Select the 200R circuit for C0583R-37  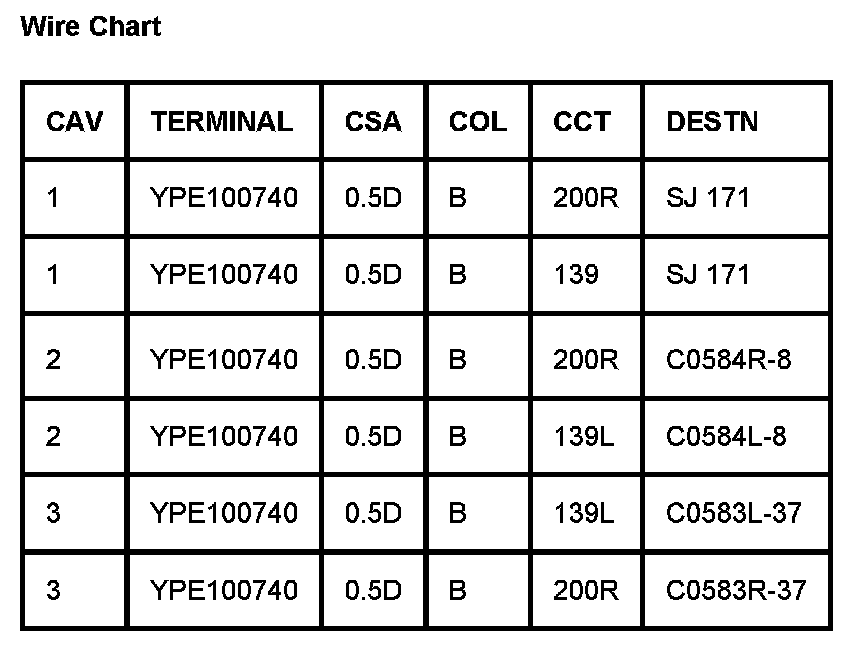(x=586, y=590)
